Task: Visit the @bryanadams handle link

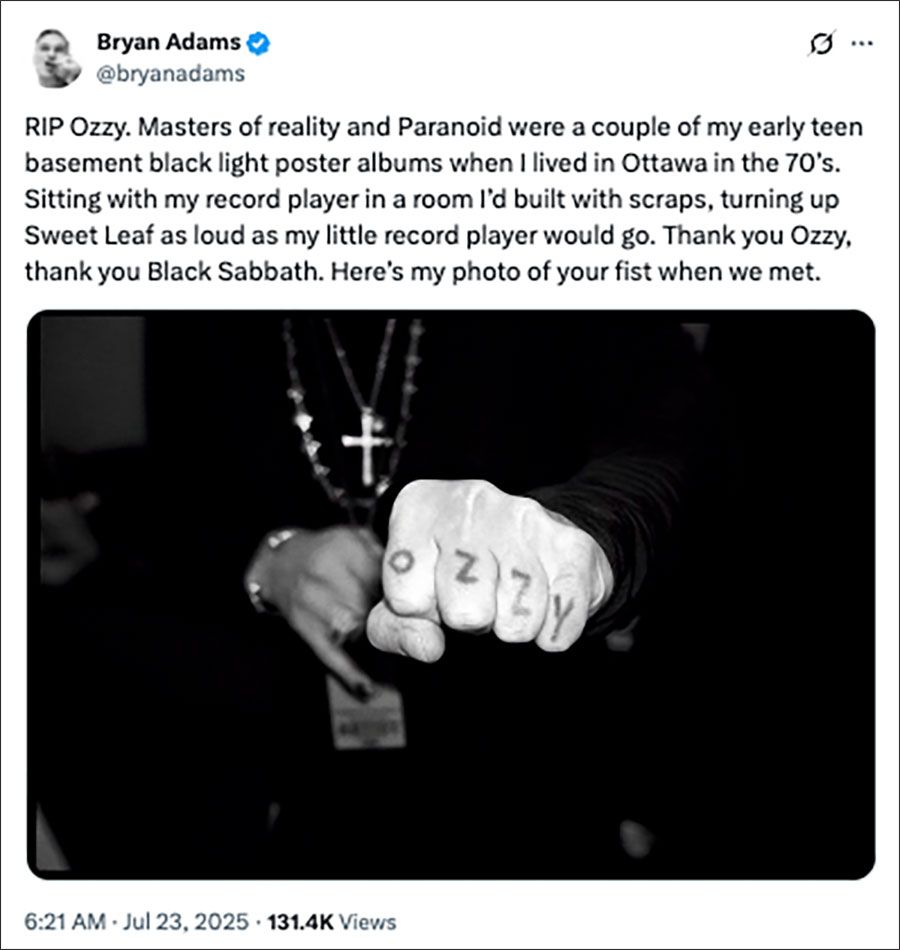Action: tap(170, 73)
